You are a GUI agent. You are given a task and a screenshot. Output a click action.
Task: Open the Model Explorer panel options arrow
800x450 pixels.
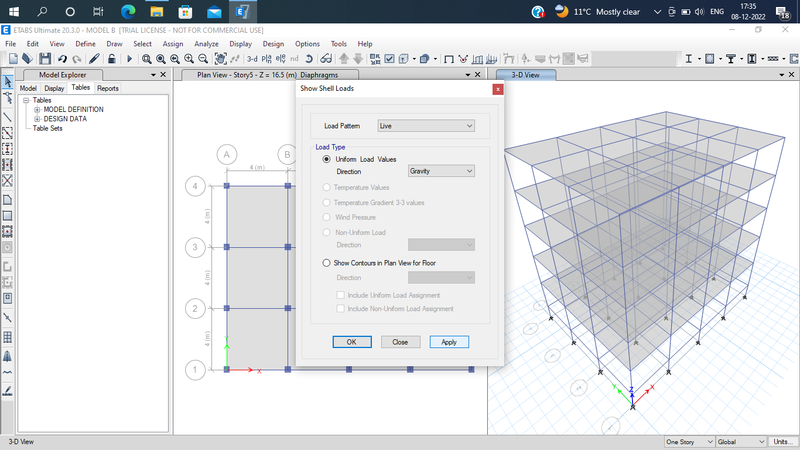[153, 75]
